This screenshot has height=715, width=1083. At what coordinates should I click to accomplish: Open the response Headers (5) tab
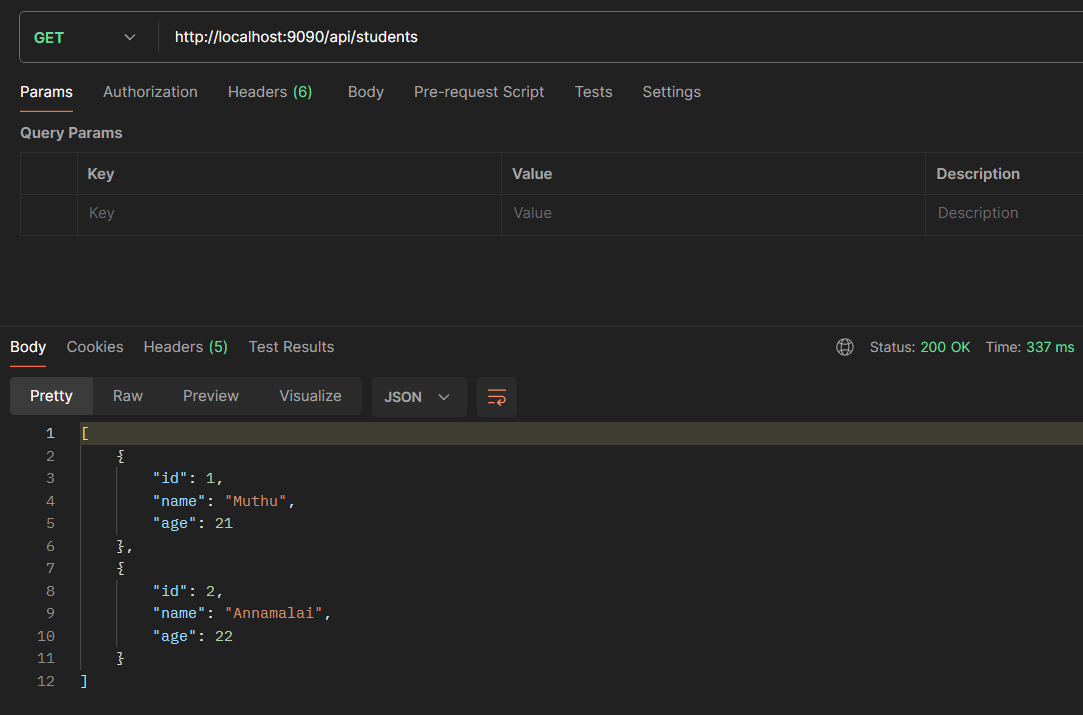[186, 347]
